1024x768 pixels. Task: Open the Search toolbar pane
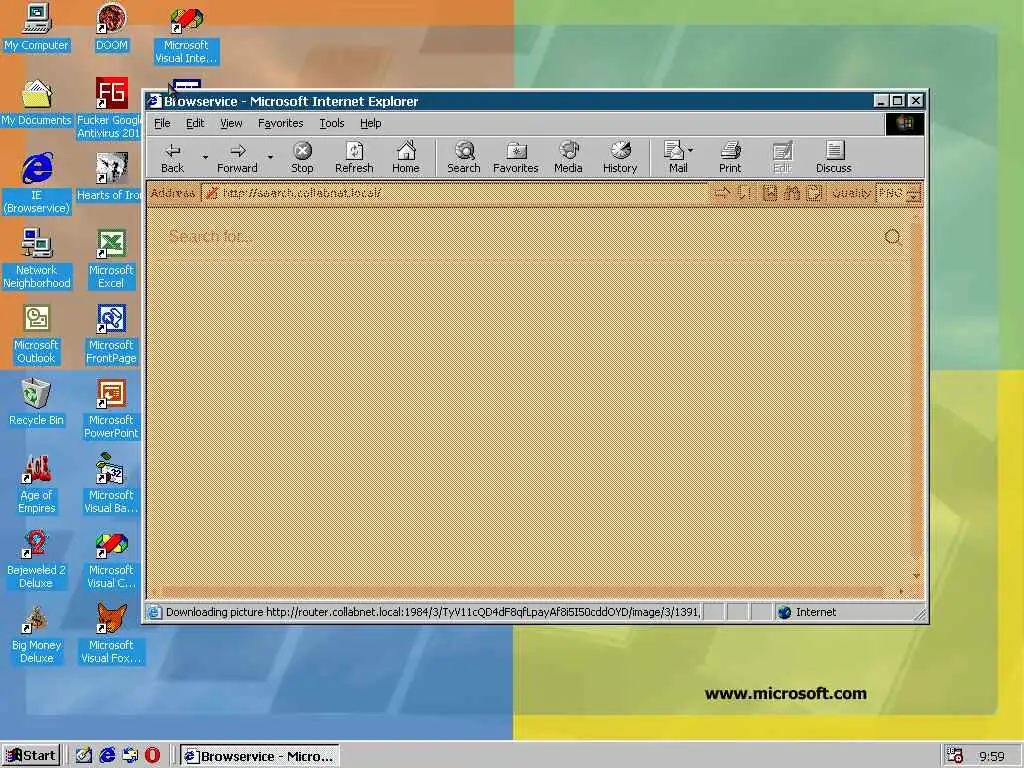pyautogui.click(x=464, y=158)
